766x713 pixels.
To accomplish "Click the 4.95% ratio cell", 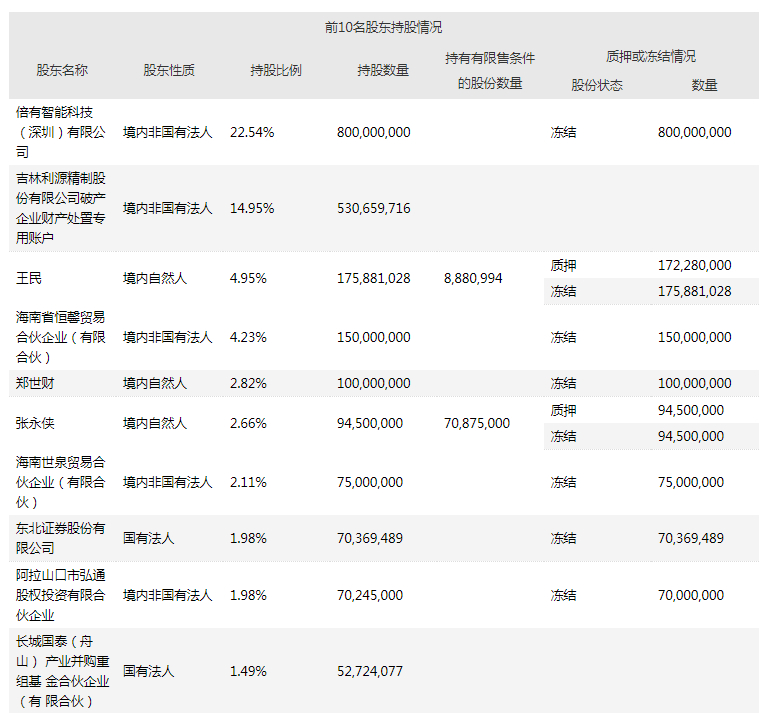I will 248,278.
